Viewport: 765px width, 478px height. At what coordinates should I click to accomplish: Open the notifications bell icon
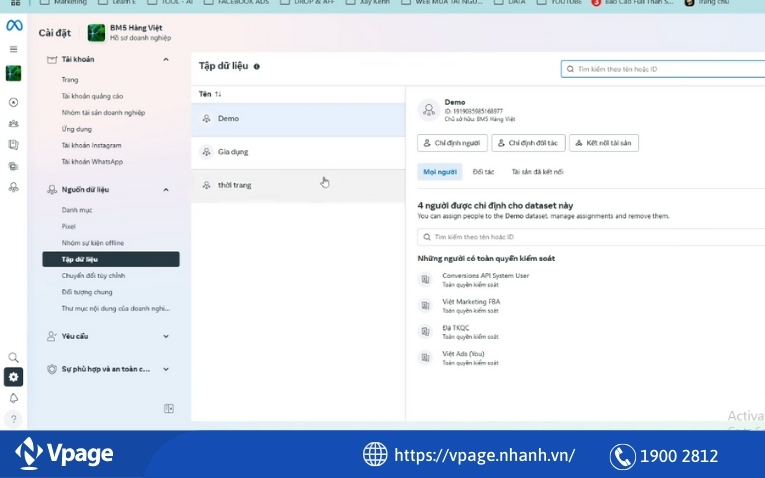click(14, 398)
